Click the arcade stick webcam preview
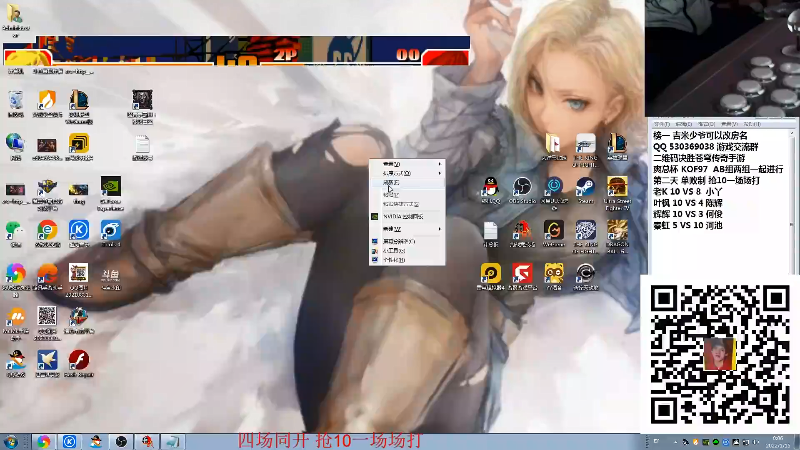The width and height of the screenshot is (800, 450). (722, 58)
